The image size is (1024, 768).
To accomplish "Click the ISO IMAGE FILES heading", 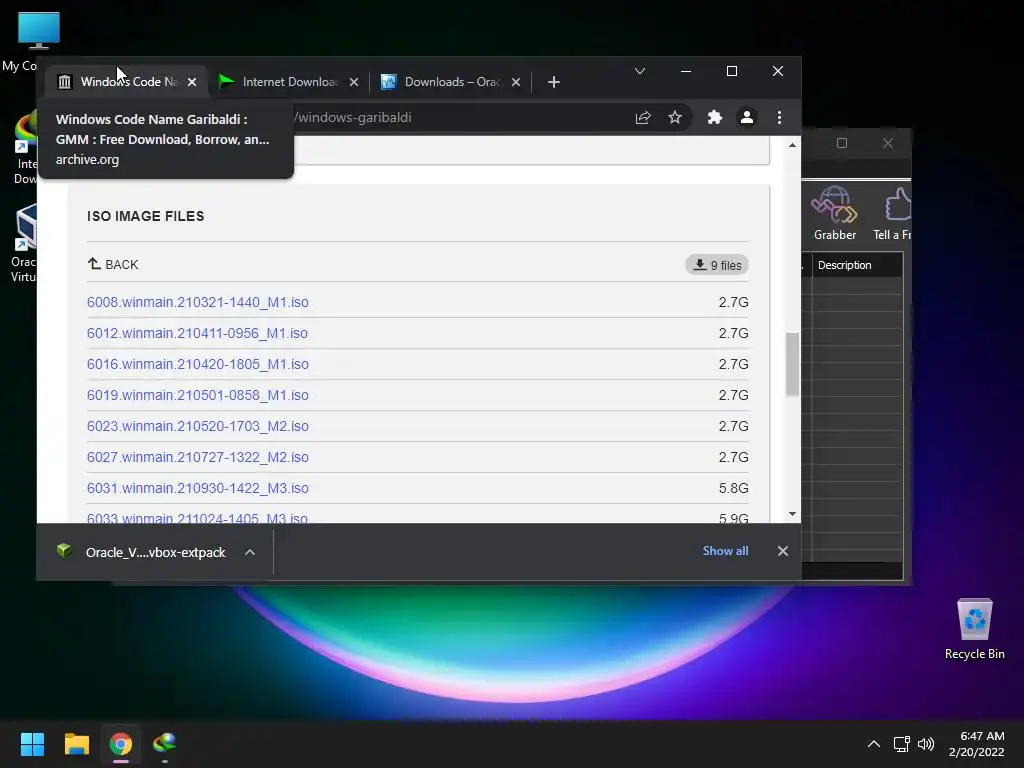I will 146,216.
